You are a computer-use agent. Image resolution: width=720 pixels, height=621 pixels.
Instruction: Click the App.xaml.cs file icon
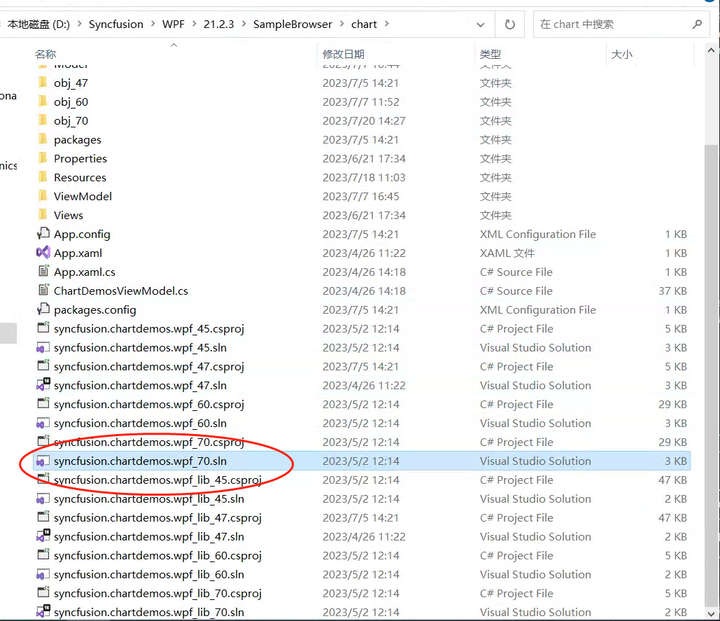tap(43, 271)
